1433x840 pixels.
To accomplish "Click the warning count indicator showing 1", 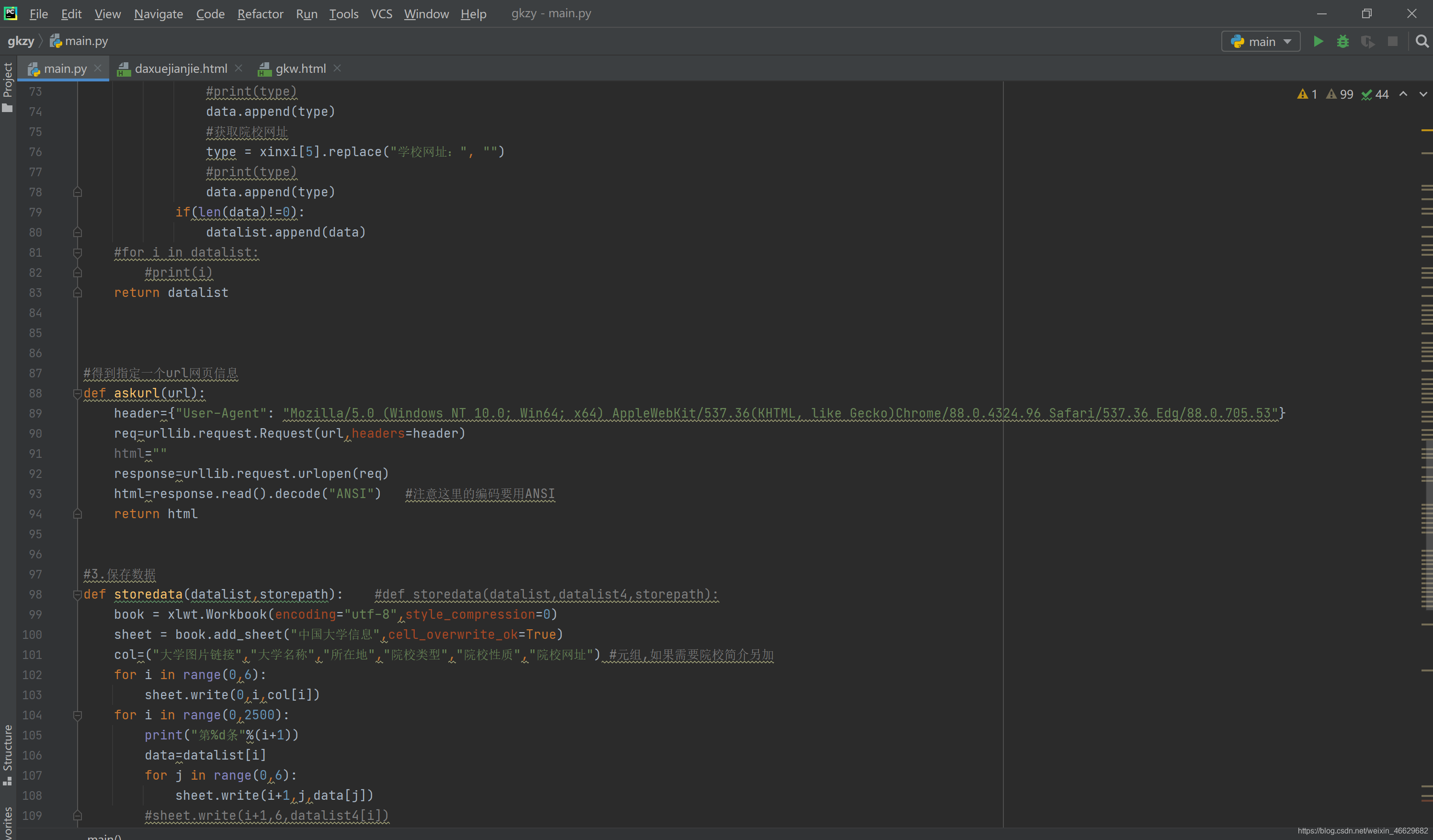I will [1308, 94].
